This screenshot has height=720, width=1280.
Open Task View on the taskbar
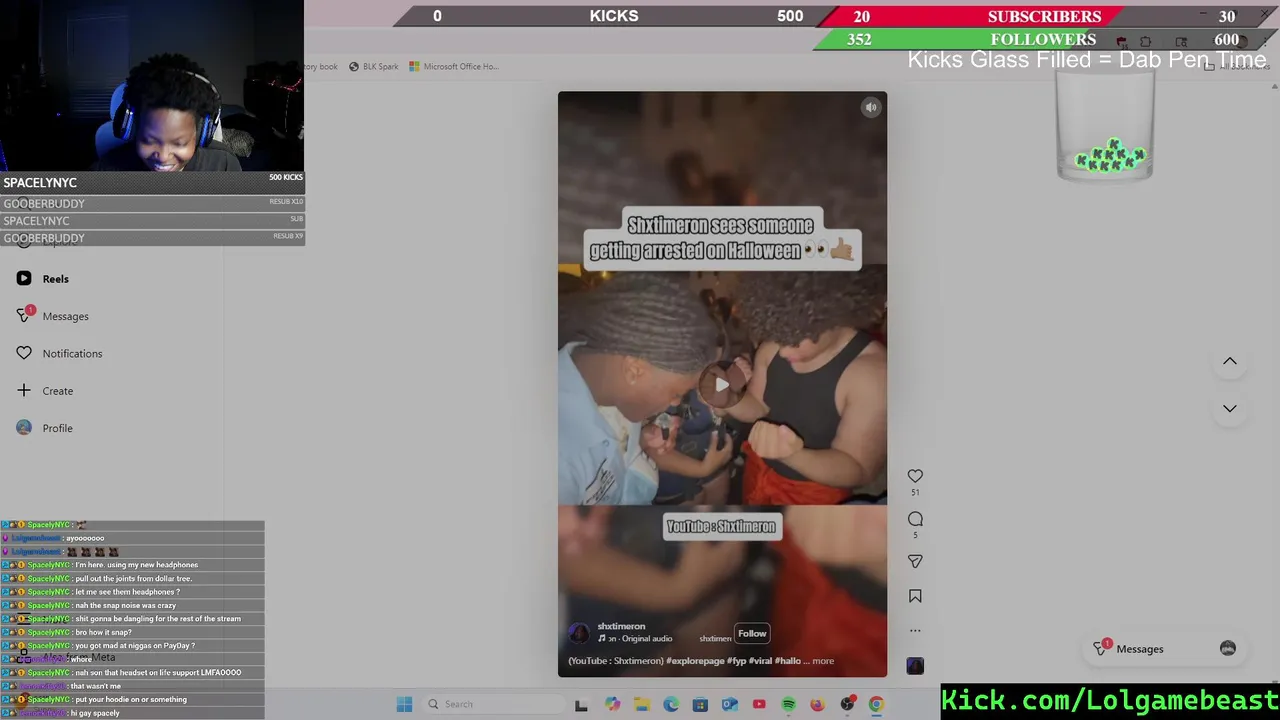point(581,705)
